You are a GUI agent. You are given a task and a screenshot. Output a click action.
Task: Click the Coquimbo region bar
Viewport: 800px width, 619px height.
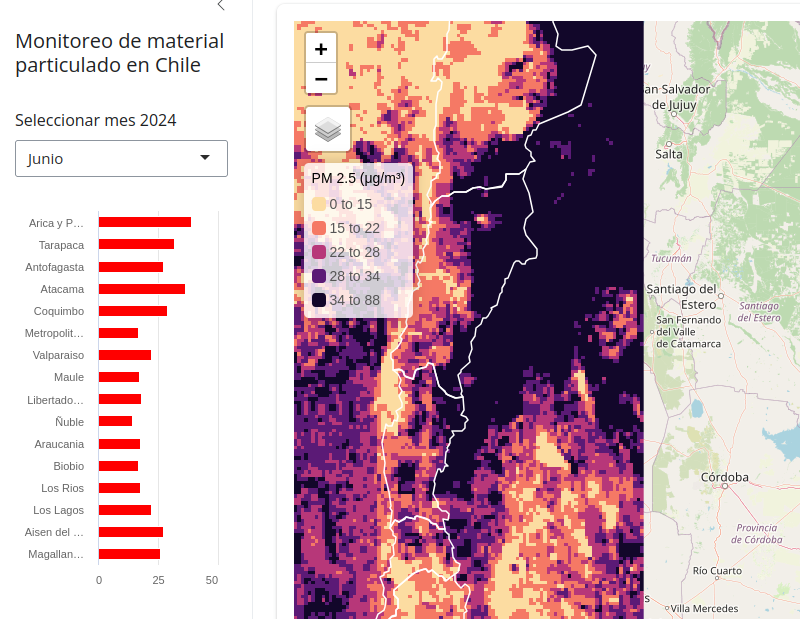[x=132, y=311]
